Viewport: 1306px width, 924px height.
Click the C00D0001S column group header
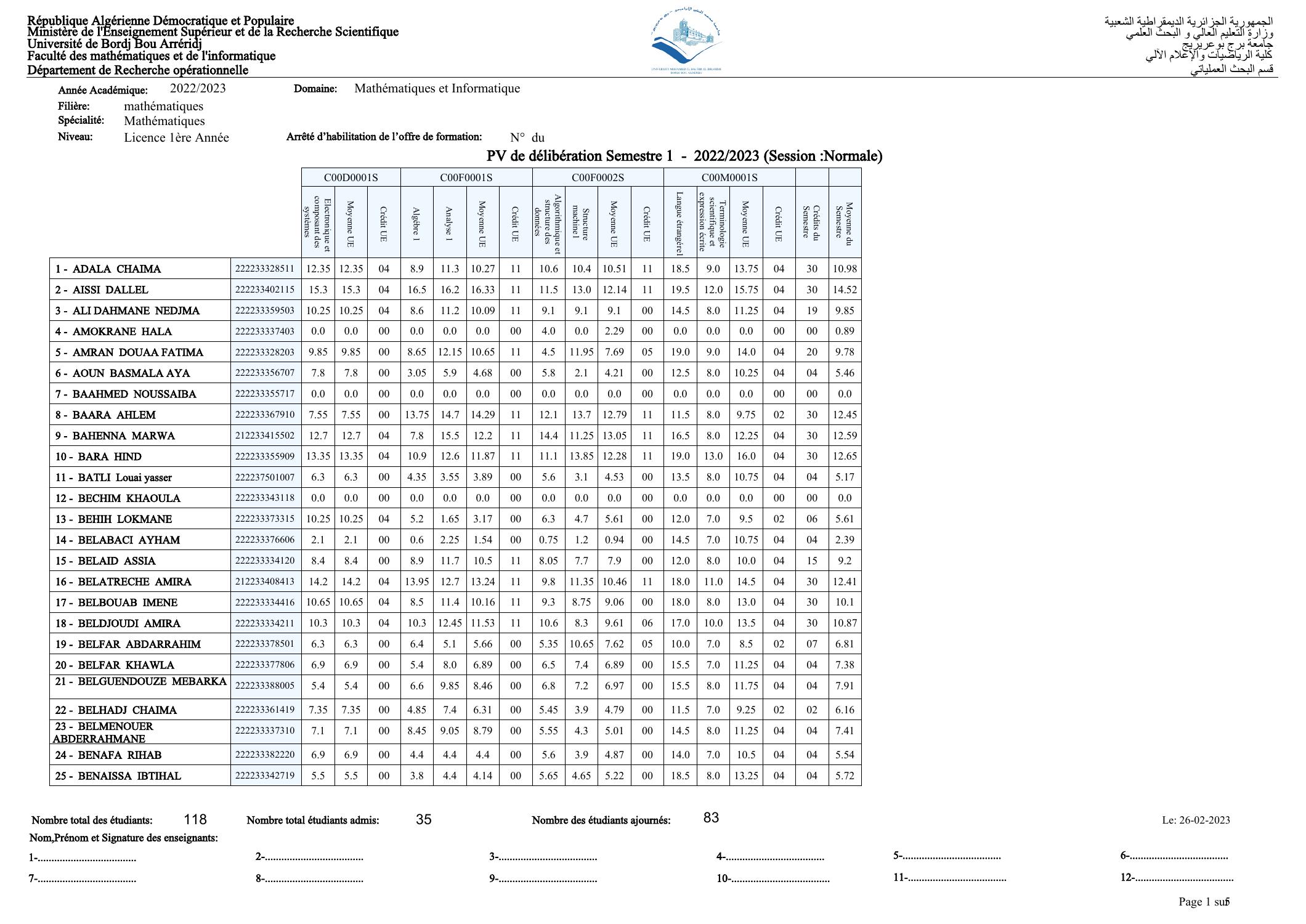351,178
